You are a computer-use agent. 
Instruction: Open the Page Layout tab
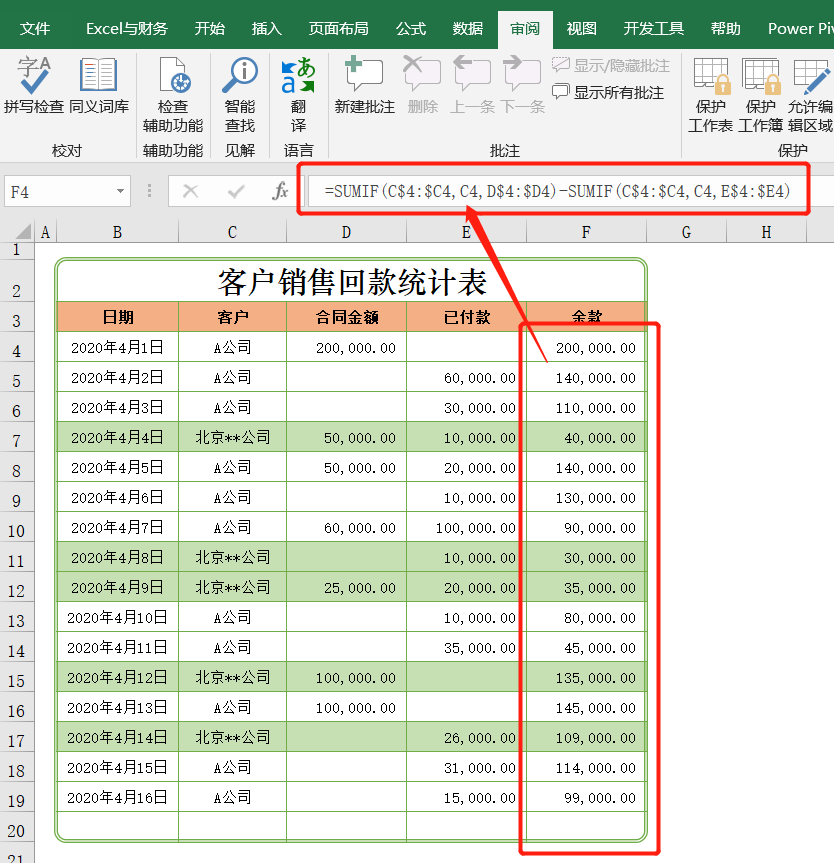(x=338, y=28)
